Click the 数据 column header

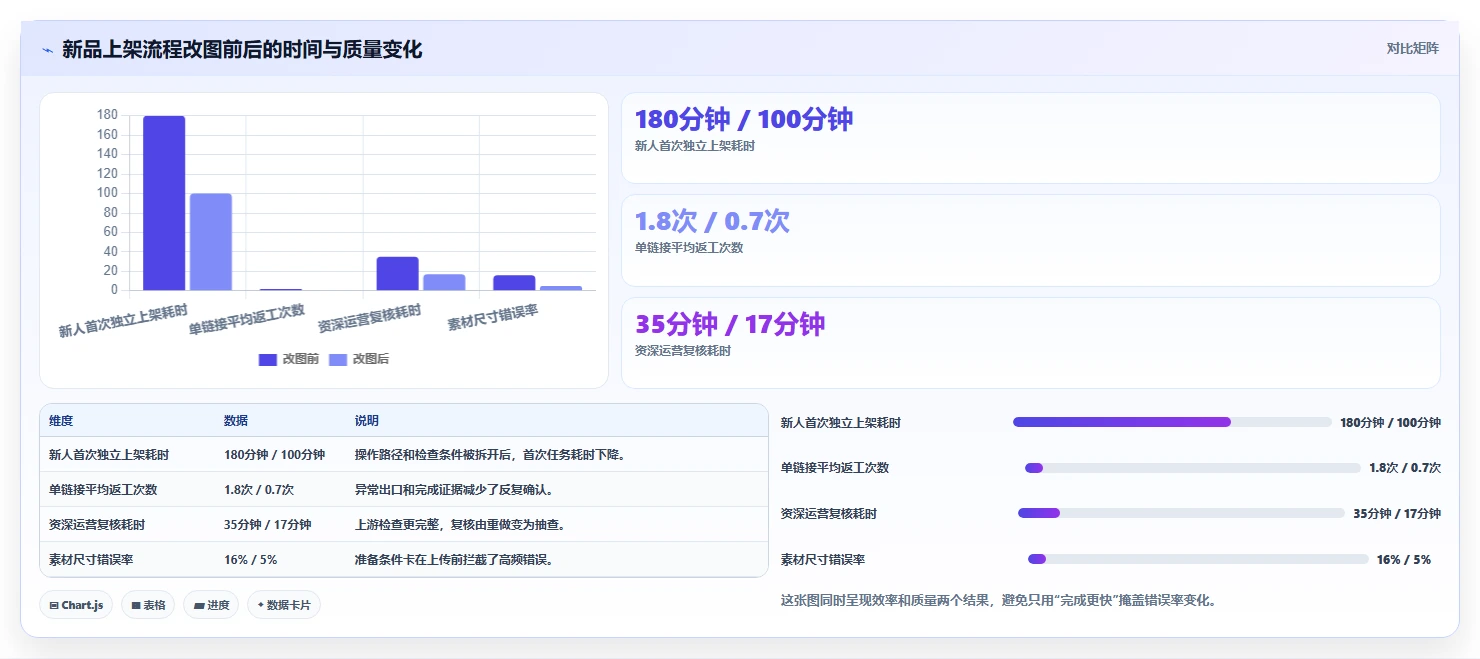point(236,421)
